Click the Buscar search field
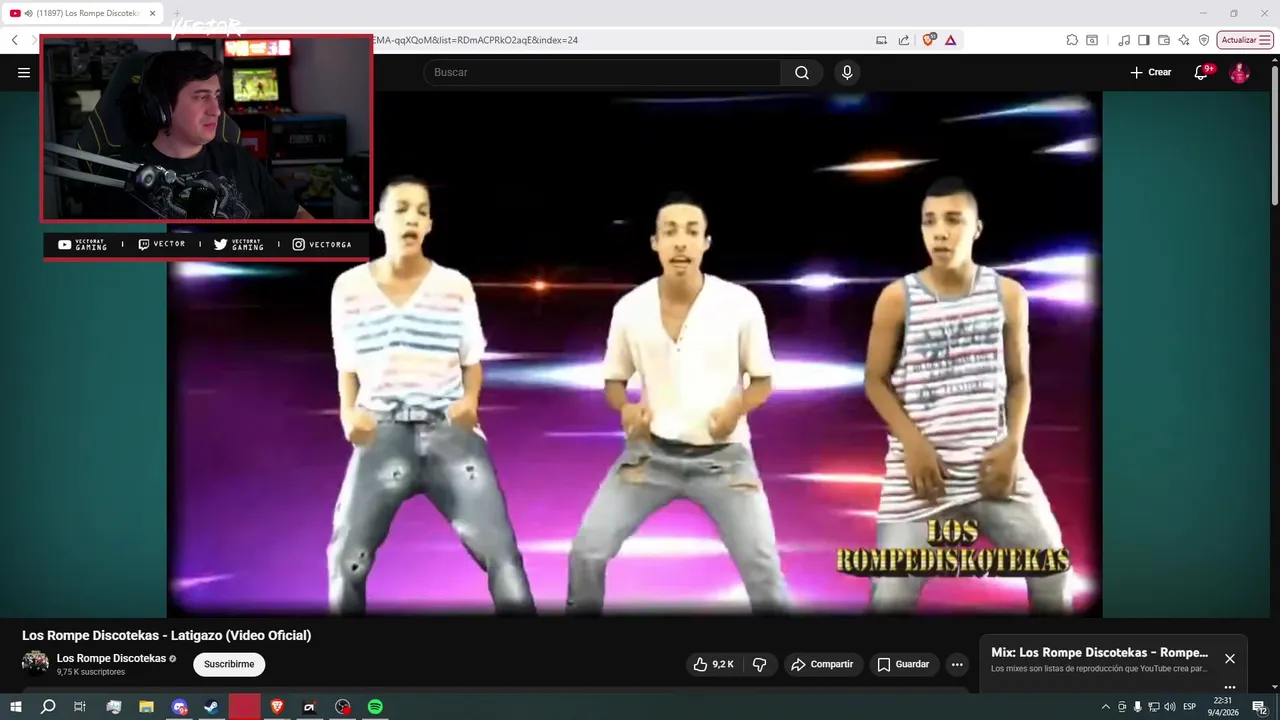Screen dimensions: 1280x720 tap(602, 72)
